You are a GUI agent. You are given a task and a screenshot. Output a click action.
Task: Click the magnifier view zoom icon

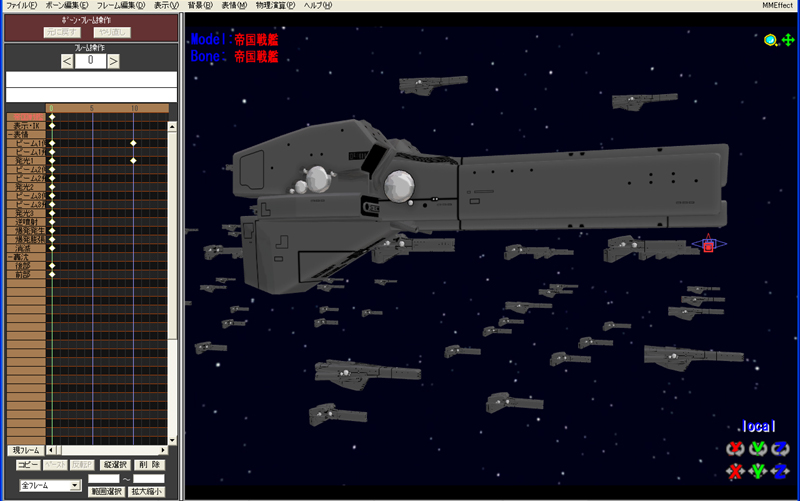(770, 40)
